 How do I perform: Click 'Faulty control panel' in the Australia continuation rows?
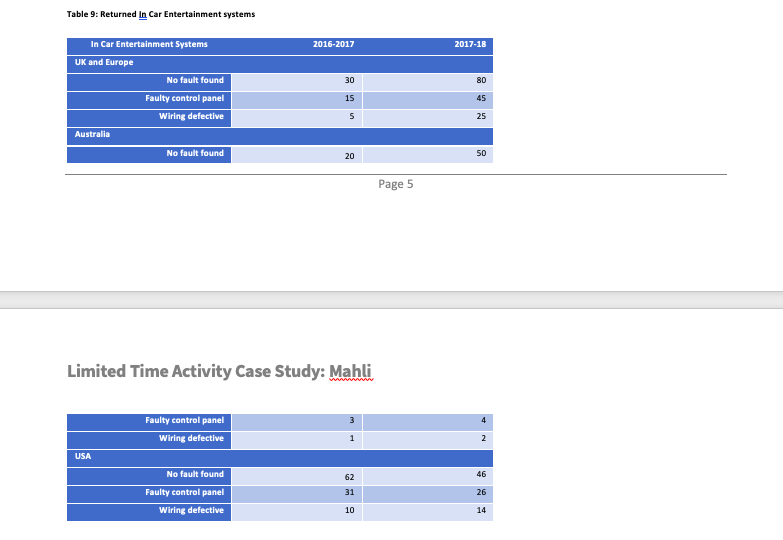coord(184,421)
